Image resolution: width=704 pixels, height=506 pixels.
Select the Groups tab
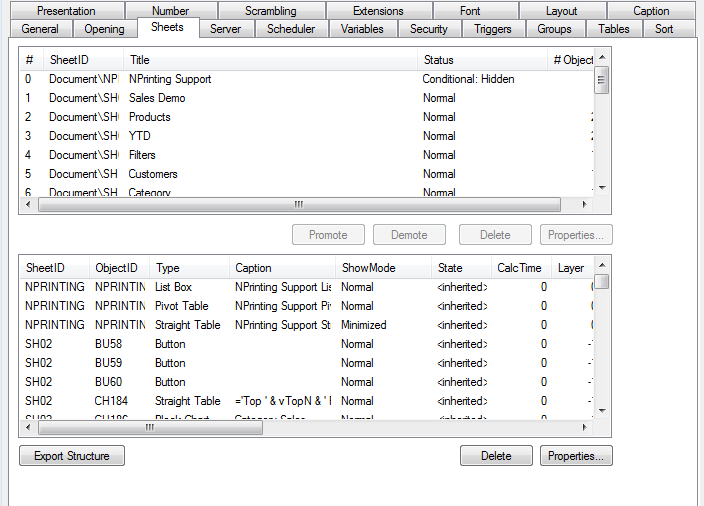click(554, 29)
